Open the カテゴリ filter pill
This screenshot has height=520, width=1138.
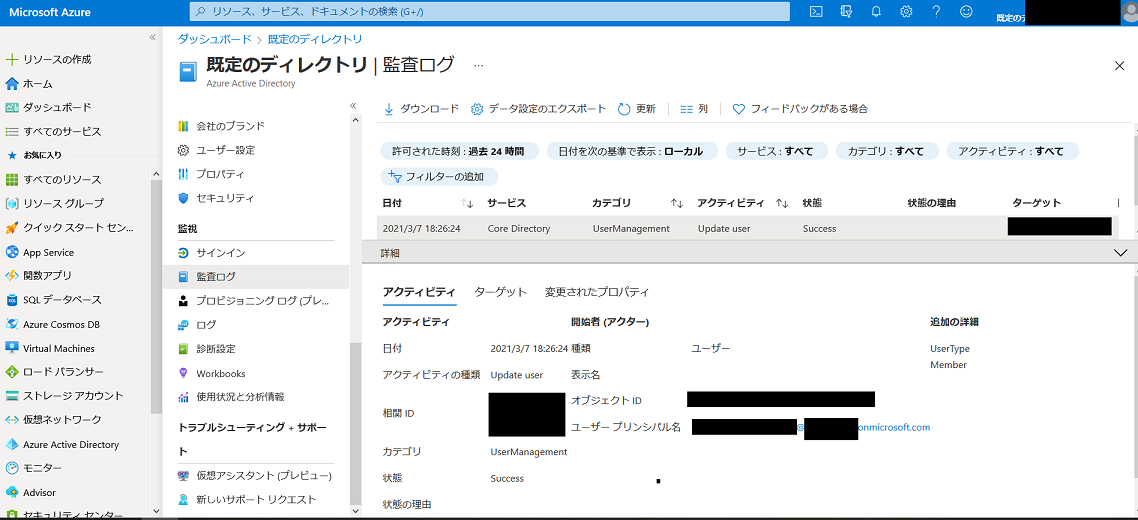pyautogui.click(x=887, y=151)
